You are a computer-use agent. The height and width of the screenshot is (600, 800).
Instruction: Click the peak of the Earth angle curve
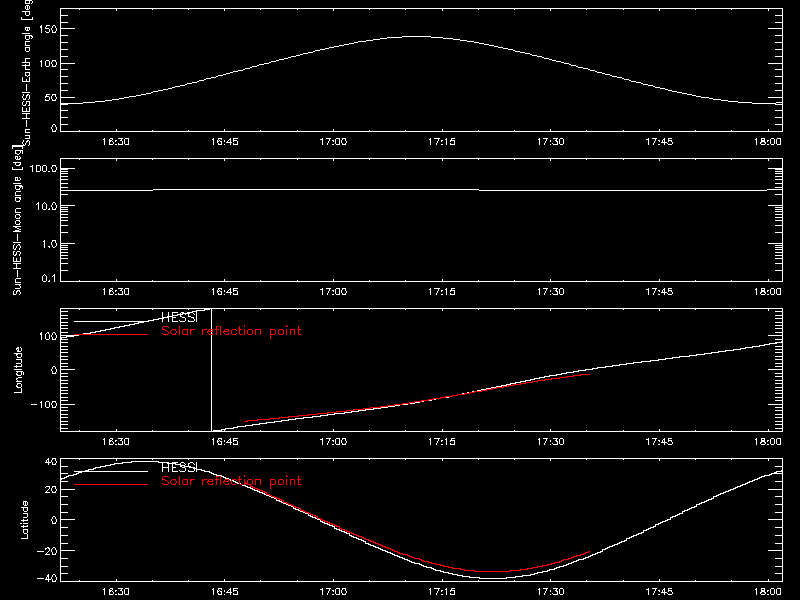pos(418,36)
